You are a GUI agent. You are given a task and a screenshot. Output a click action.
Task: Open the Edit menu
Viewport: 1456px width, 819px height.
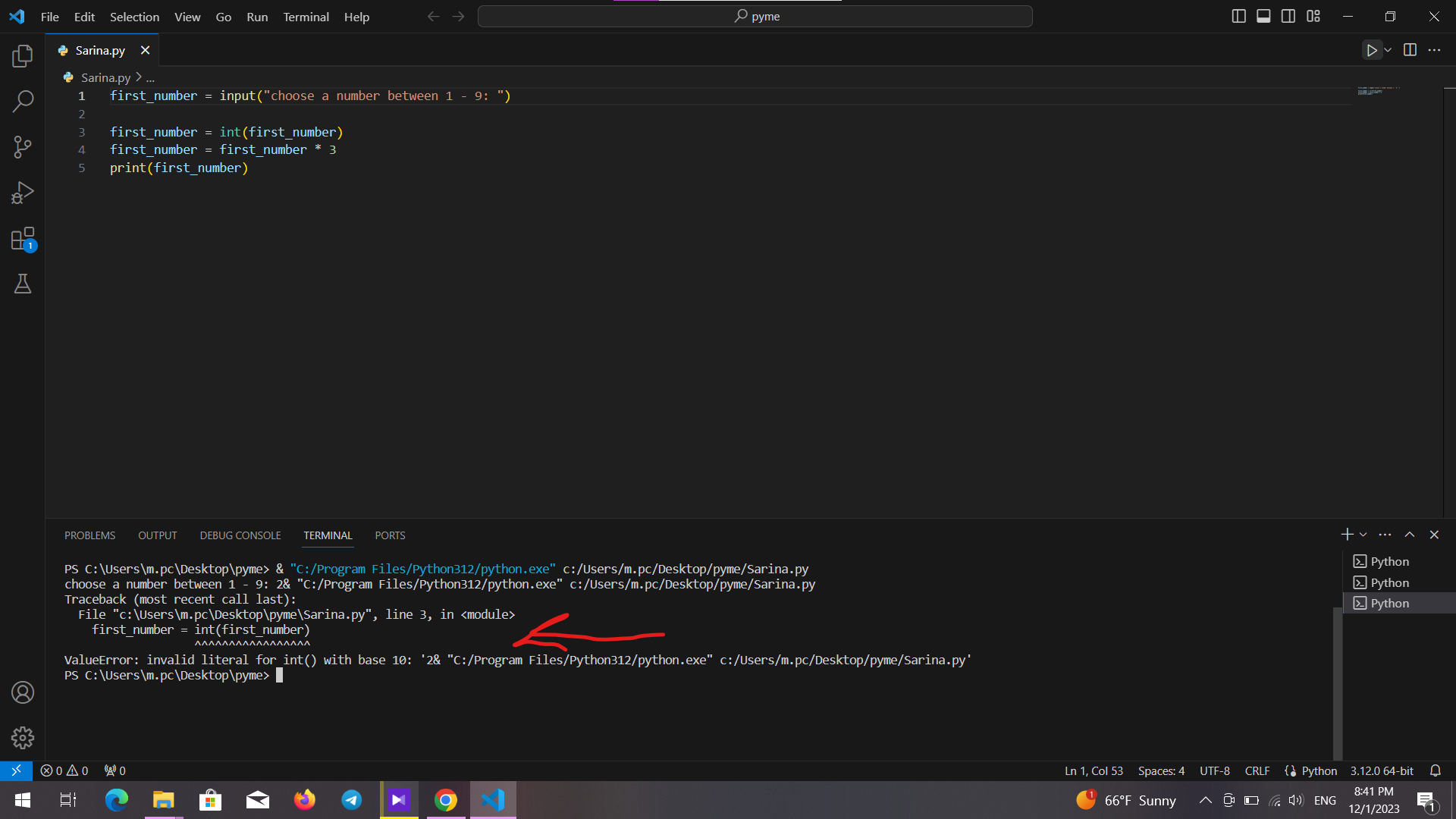point(84,17)
